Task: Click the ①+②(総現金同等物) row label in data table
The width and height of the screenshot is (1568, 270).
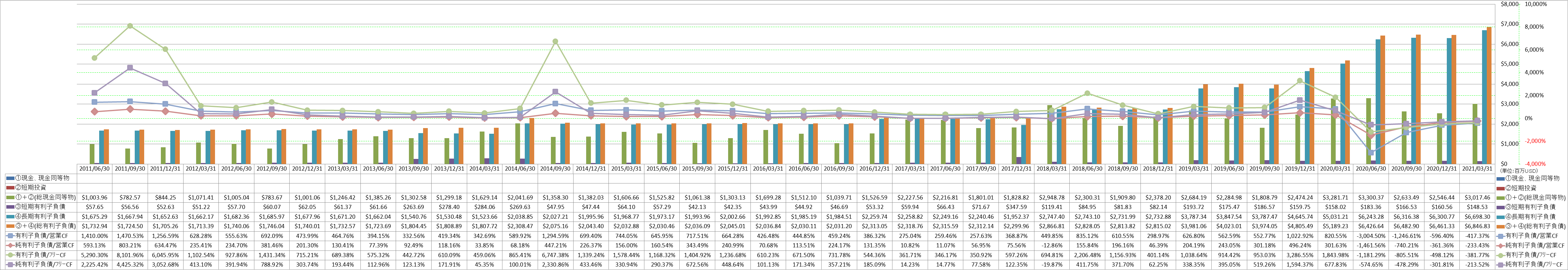Action: pyautogui.click(x=46, y=198)
